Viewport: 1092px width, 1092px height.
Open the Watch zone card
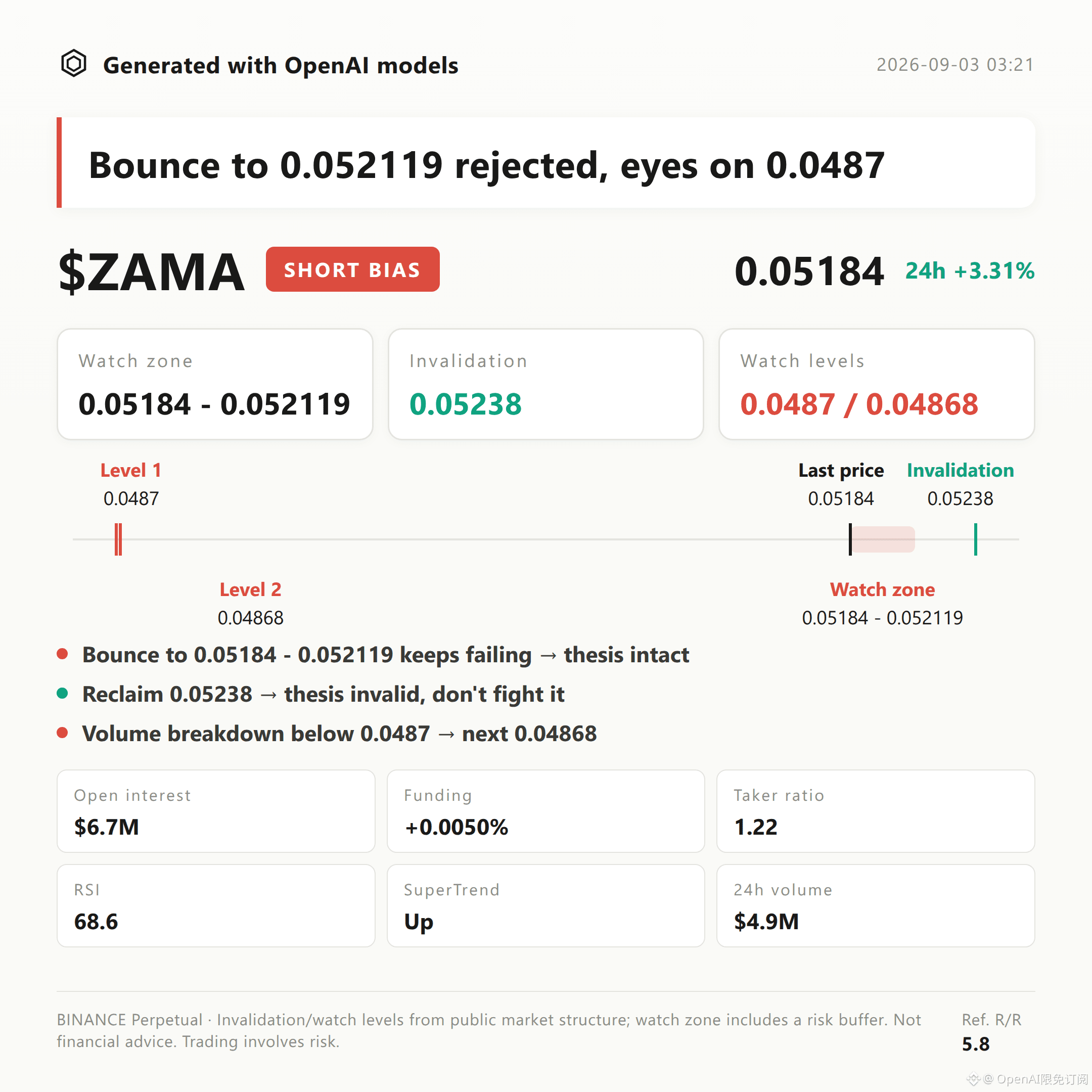215,384
